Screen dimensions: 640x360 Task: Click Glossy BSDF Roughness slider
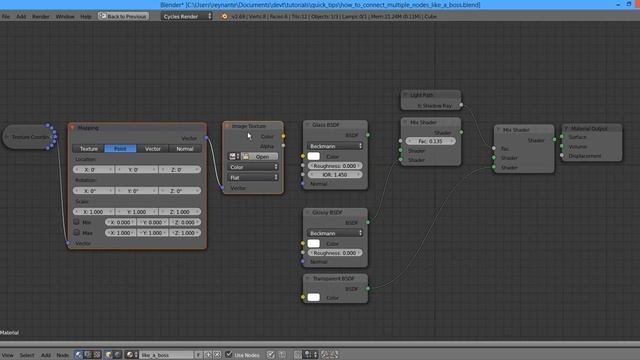point(335,253)
